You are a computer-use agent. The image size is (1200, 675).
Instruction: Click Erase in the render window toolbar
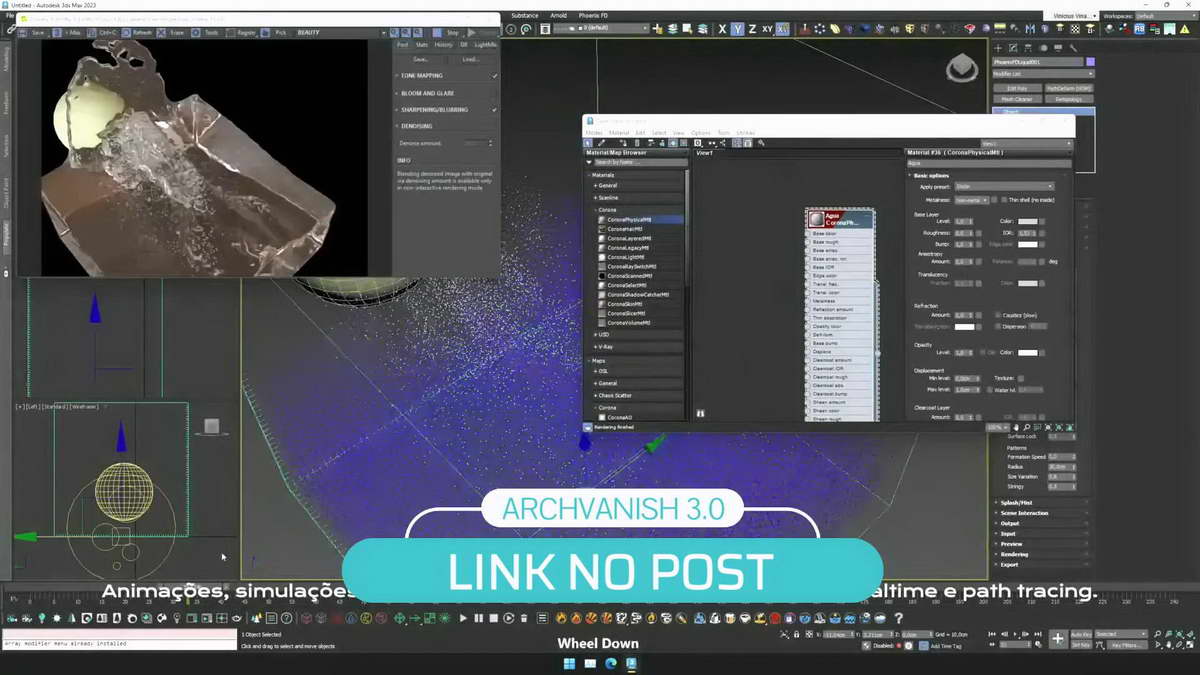pyautogui.click(x=171, y=32)
